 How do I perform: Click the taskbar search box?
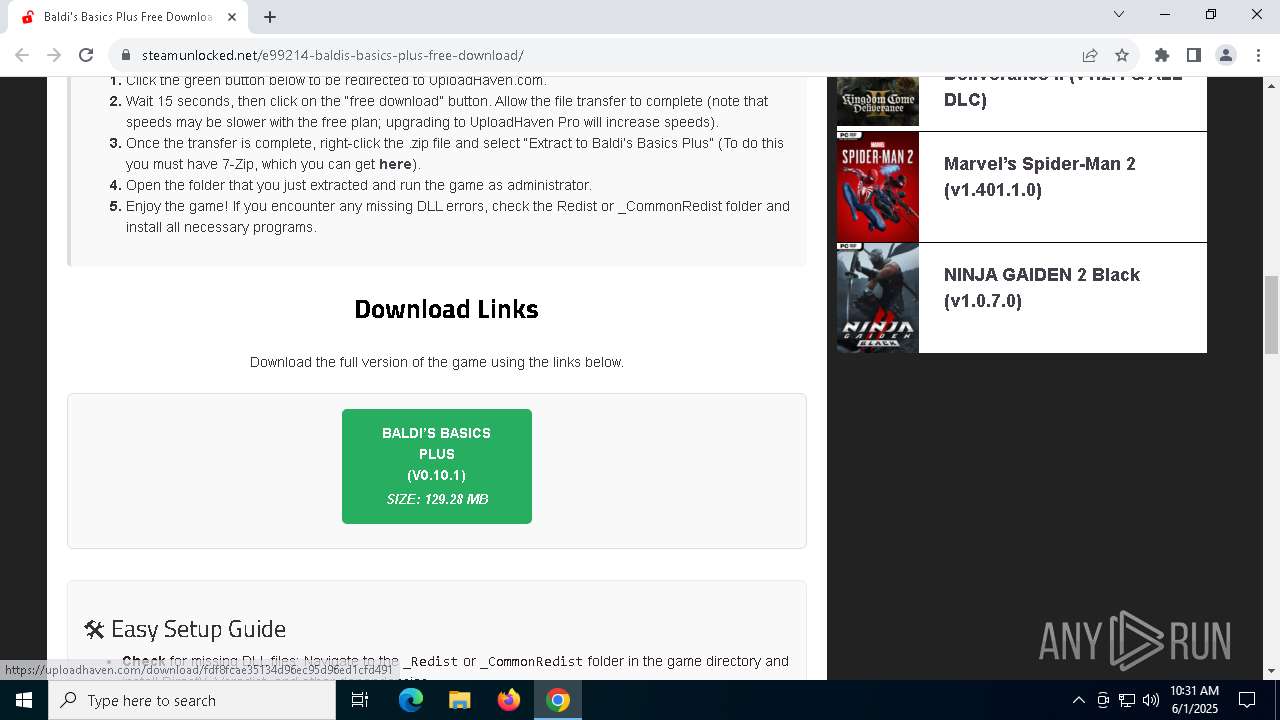(192, 700)
